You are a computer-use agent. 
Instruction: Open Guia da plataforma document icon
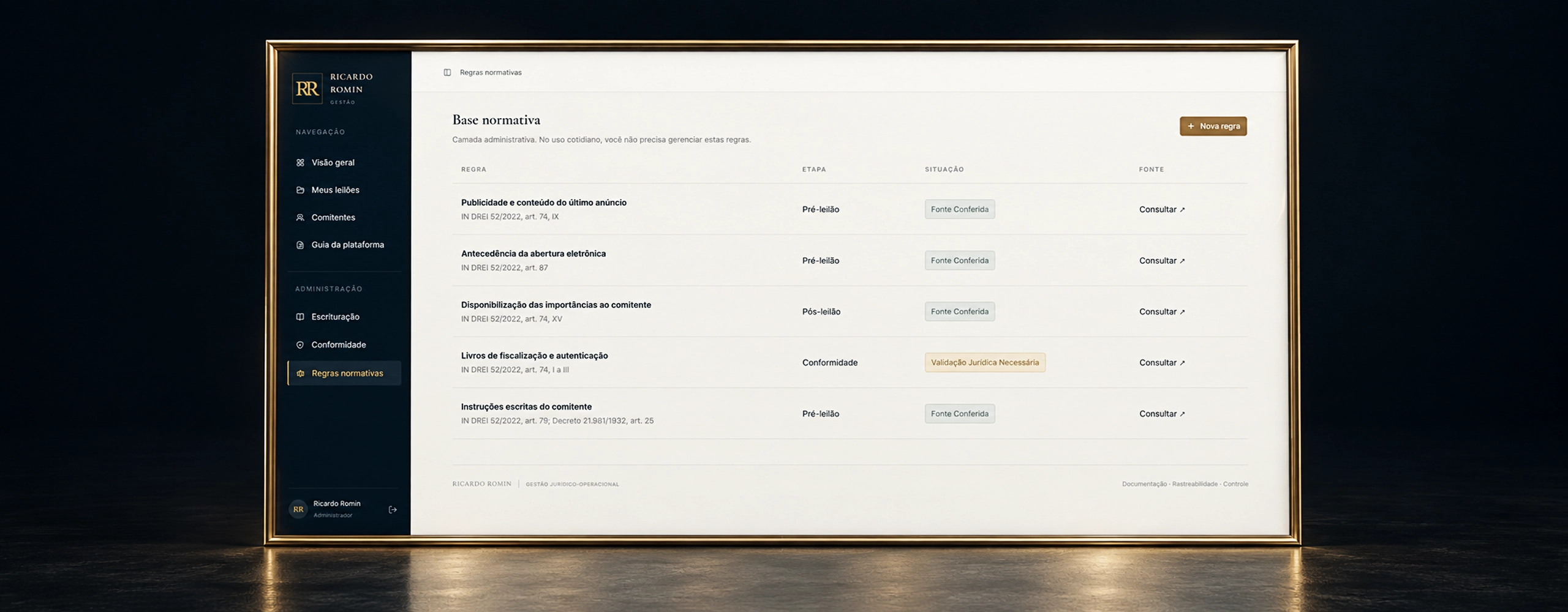tap(300, 245)
